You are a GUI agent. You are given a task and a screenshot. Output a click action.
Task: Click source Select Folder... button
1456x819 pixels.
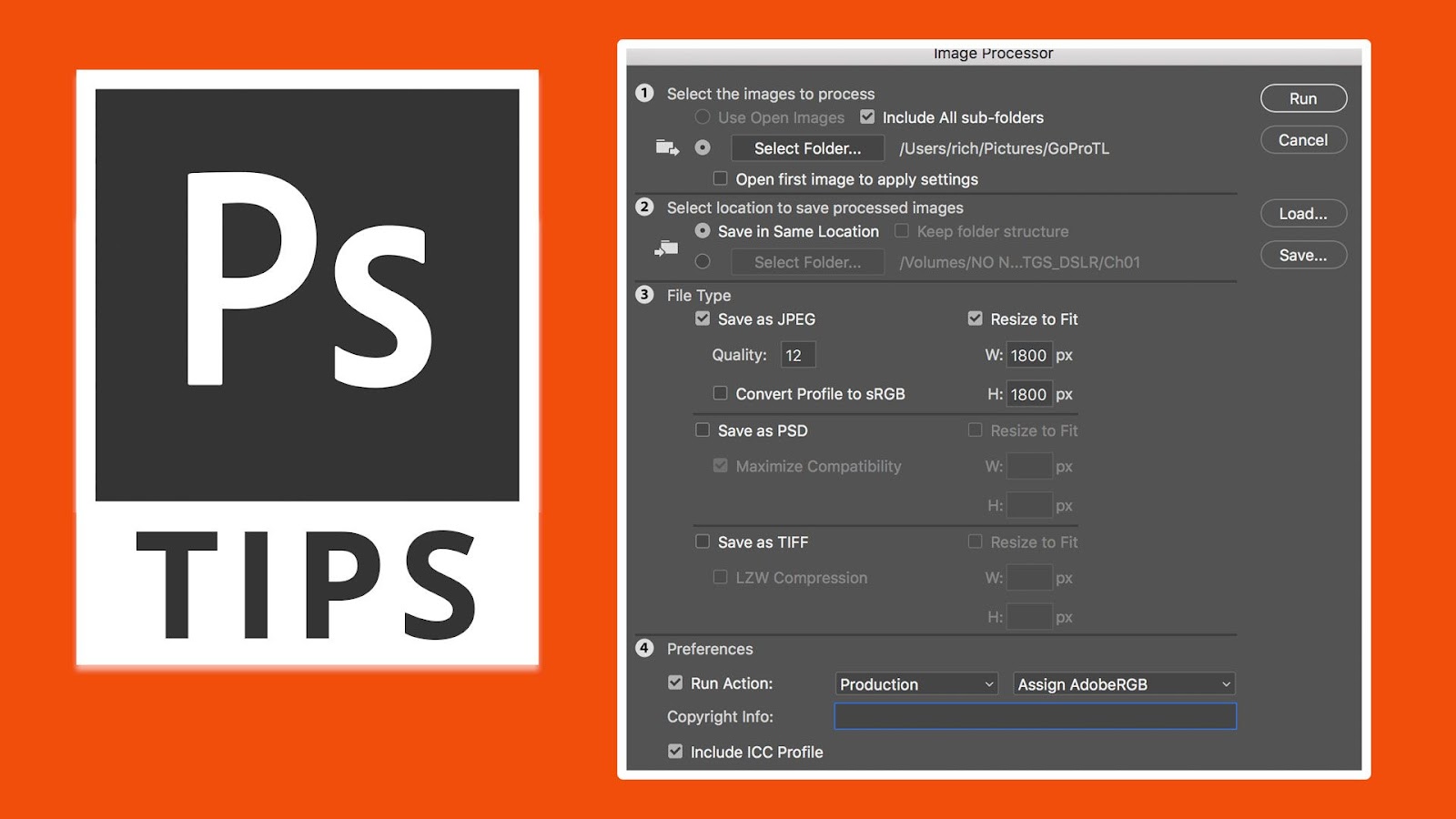point(808,148)
